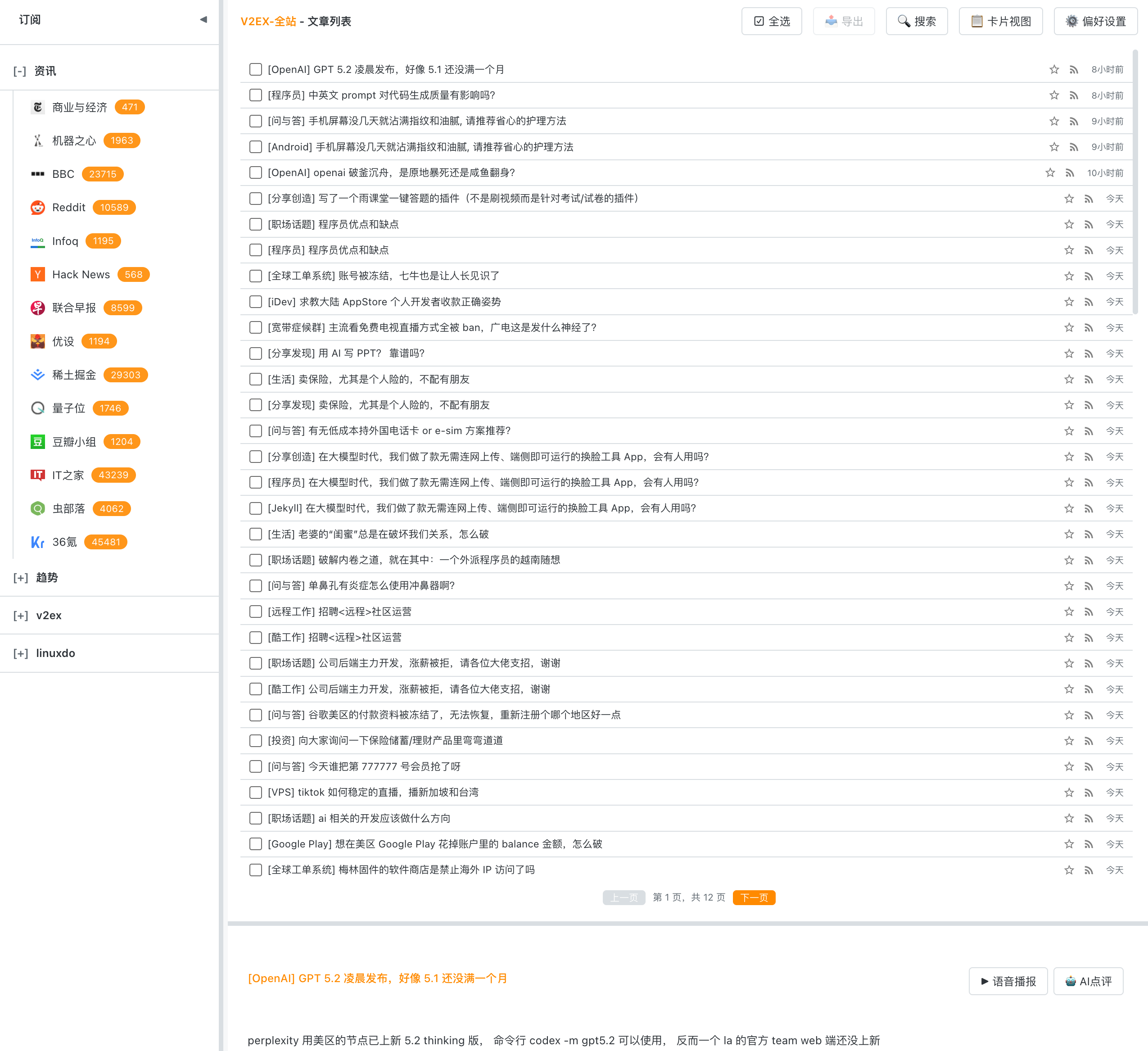Viewport: 1148px width, 1051px height.
Task: Expand the 趋势 category
Action: pos(21,578)
